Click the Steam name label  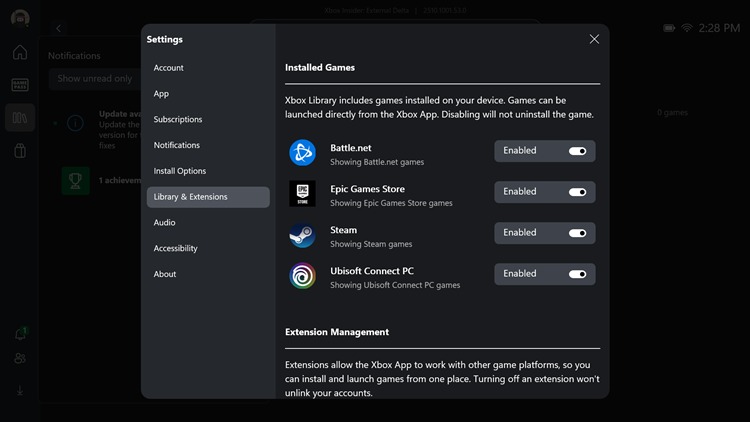tap(343, 230)
